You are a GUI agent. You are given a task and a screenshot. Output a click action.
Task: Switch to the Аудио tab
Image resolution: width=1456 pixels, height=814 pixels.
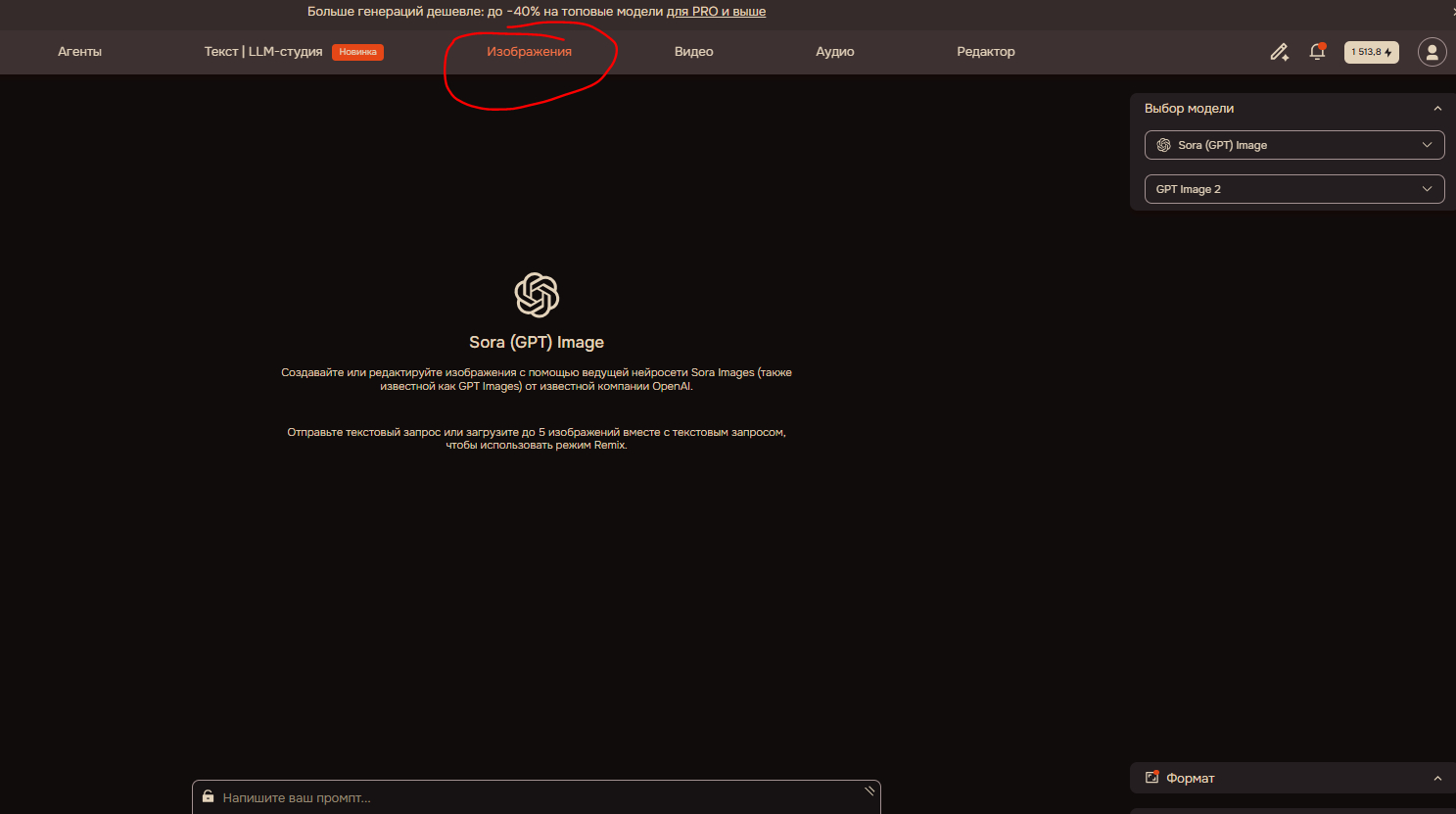coord(835,52)
